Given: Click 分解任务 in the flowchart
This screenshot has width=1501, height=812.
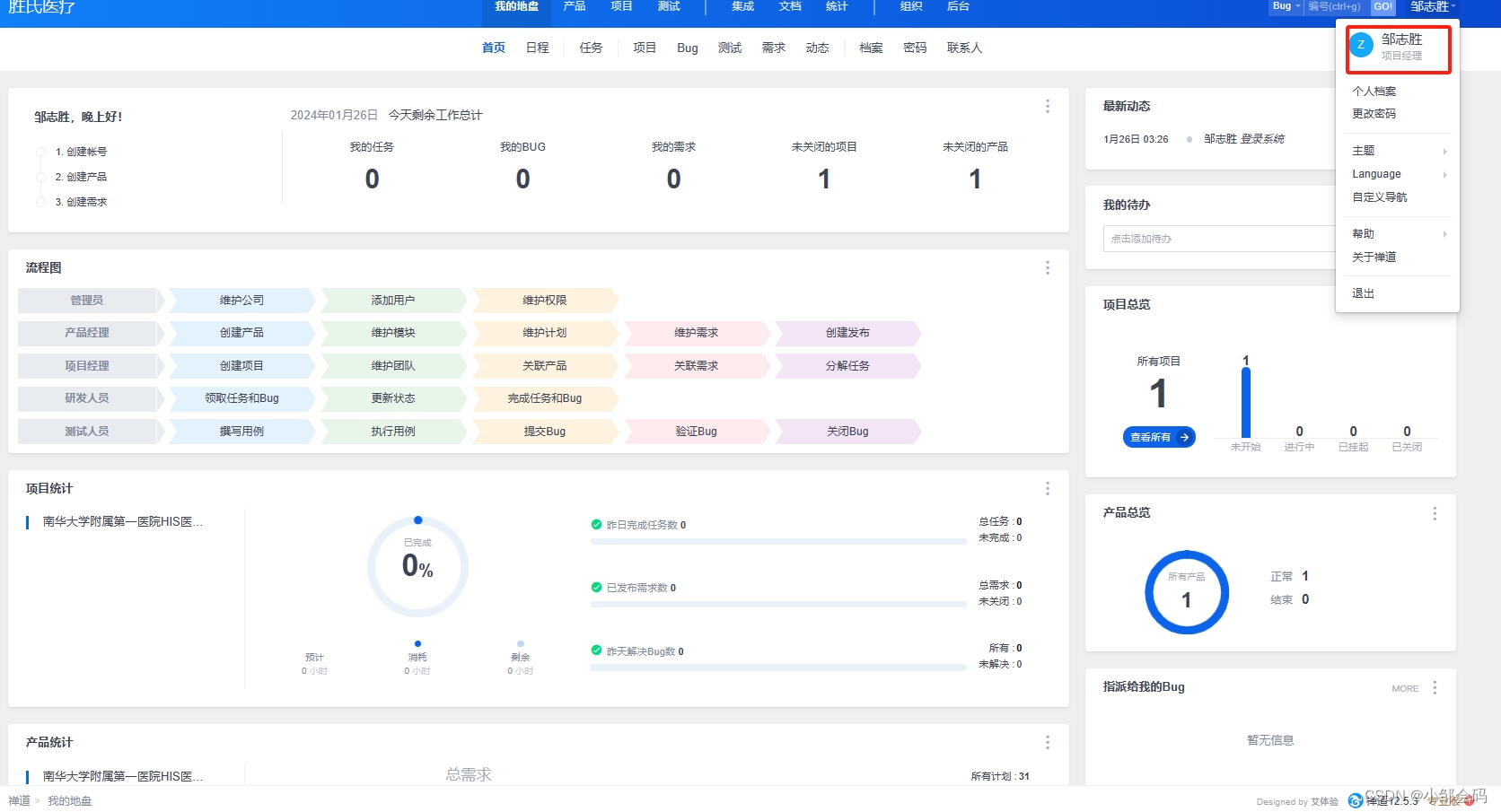Looking at the screenshot, I should 847,366.
